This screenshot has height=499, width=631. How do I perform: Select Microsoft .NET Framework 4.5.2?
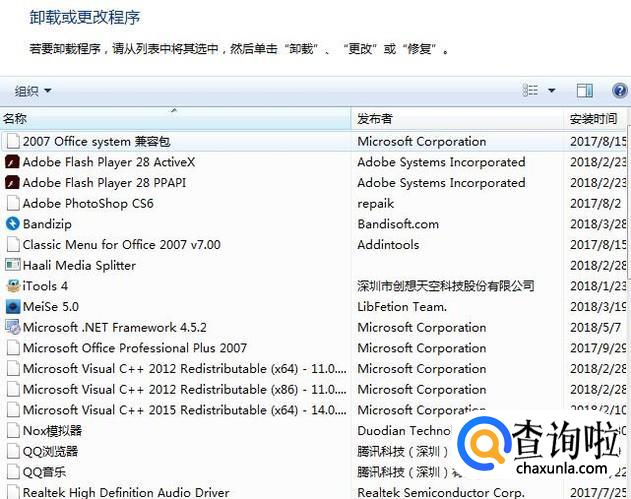tap(115, 328)
